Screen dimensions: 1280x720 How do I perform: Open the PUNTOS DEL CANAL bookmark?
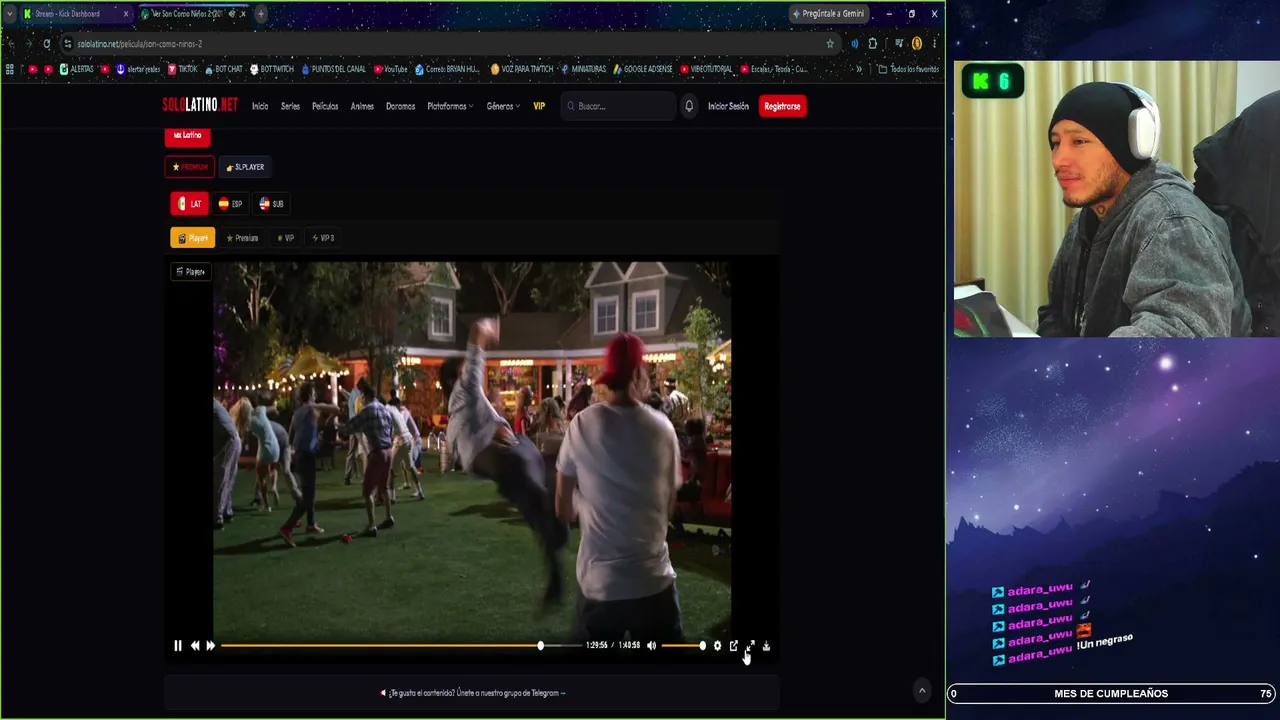coord(333,69)
